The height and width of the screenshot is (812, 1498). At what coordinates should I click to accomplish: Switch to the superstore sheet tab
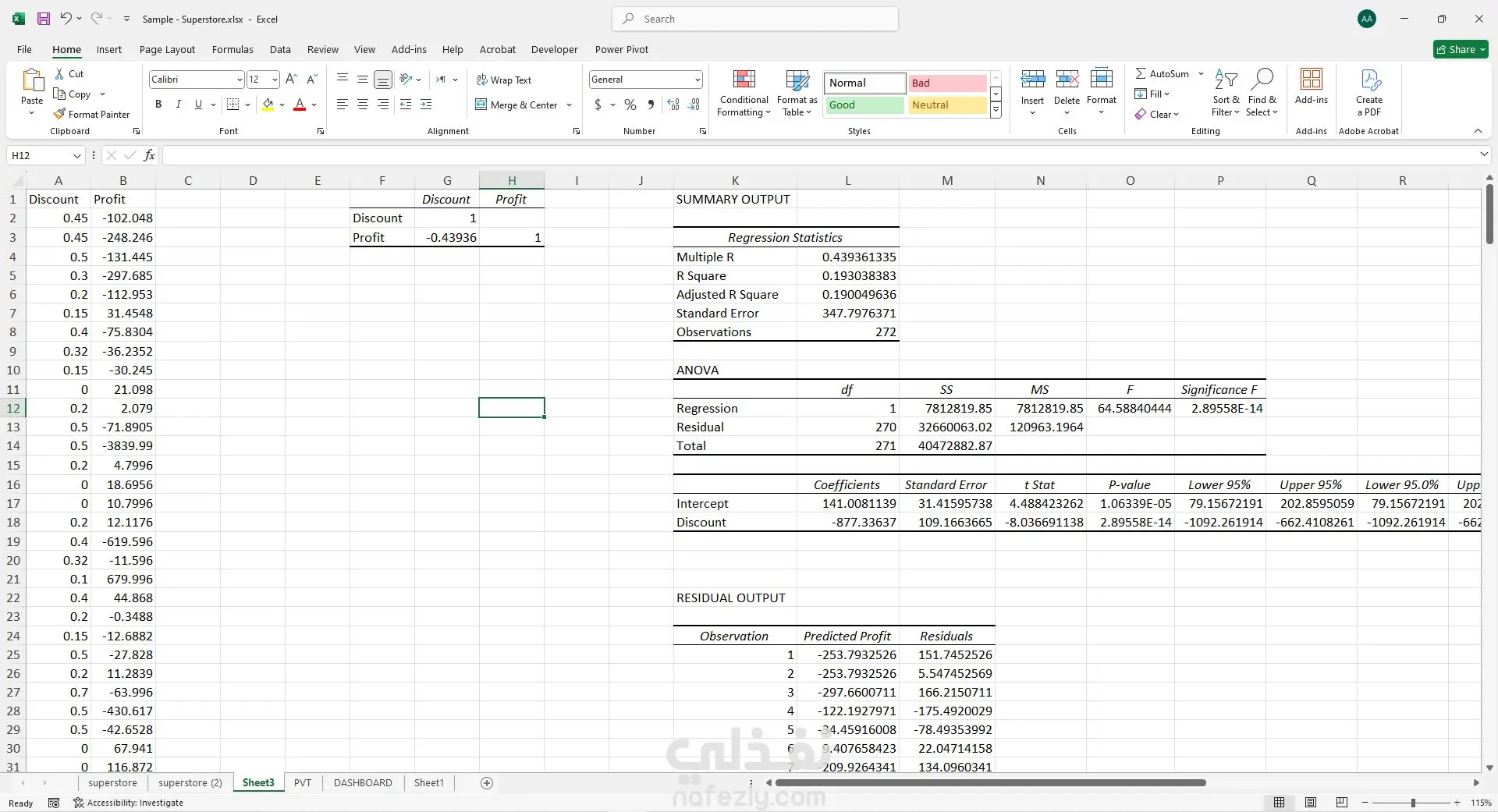[x=112, y=783]
